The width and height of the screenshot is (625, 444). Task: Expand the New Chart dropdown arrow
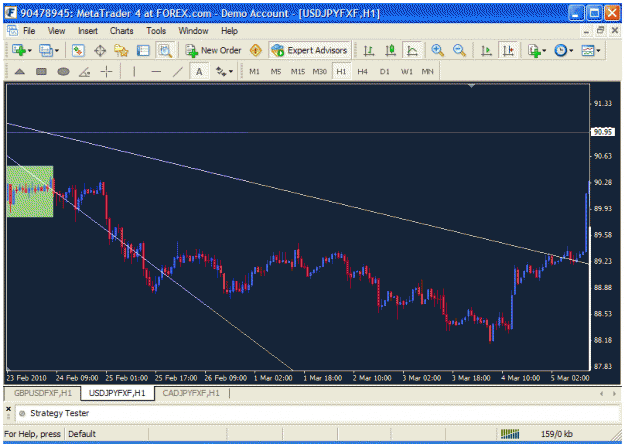(x=29, y=51)
